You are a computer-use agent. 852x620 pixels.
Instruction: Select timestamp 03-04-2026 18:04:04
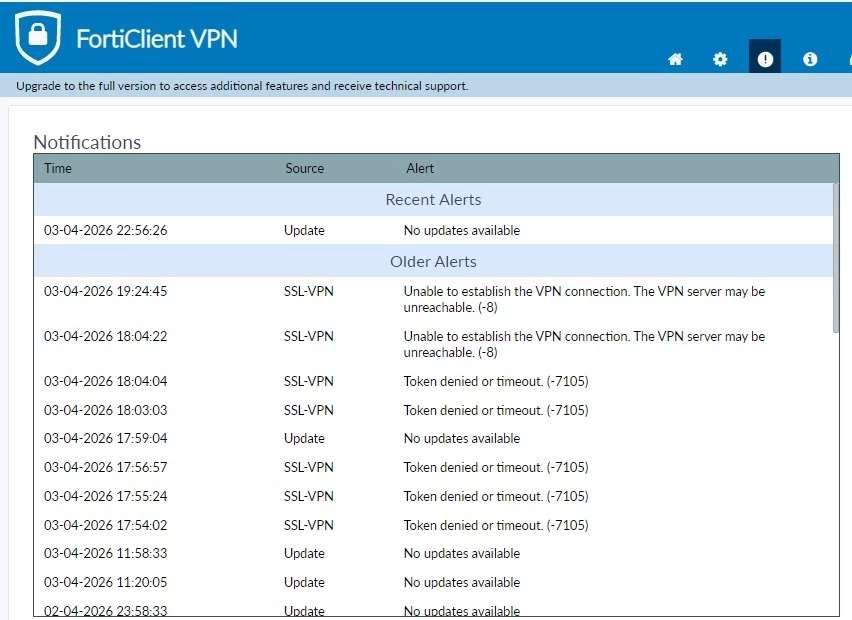(x=105, y=381)
